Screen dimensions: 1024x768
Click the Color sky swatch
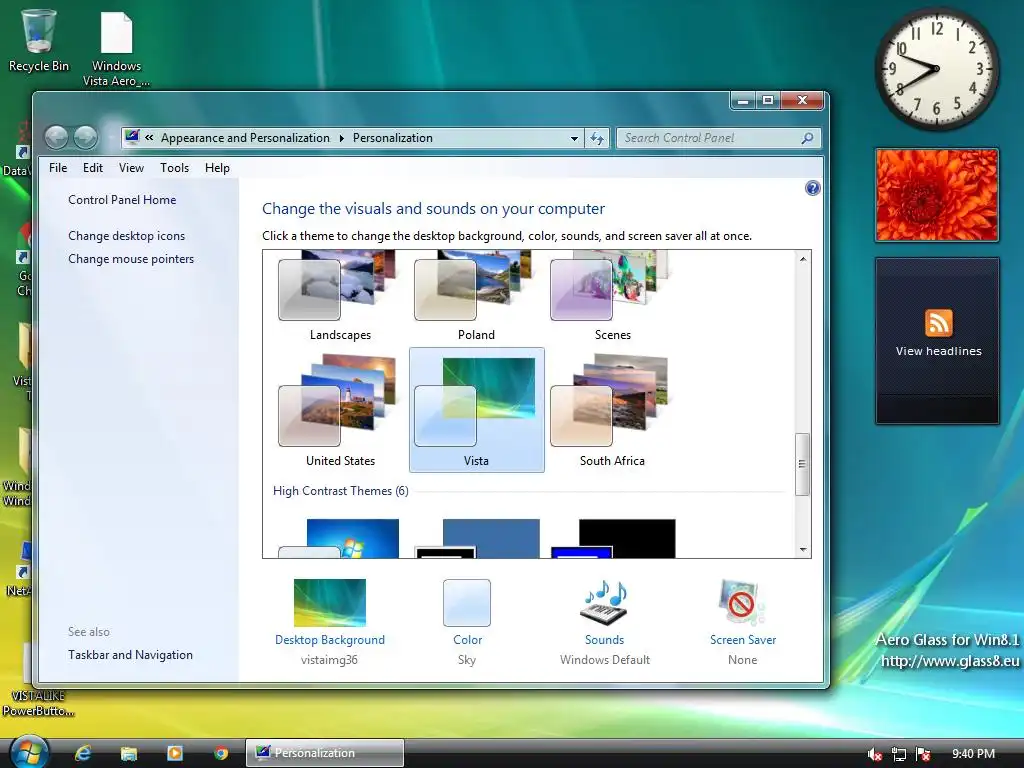tap(467, 603)
